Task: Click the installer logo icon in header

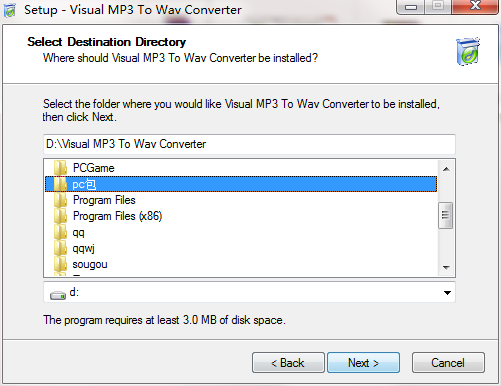Action: [468, 51]
